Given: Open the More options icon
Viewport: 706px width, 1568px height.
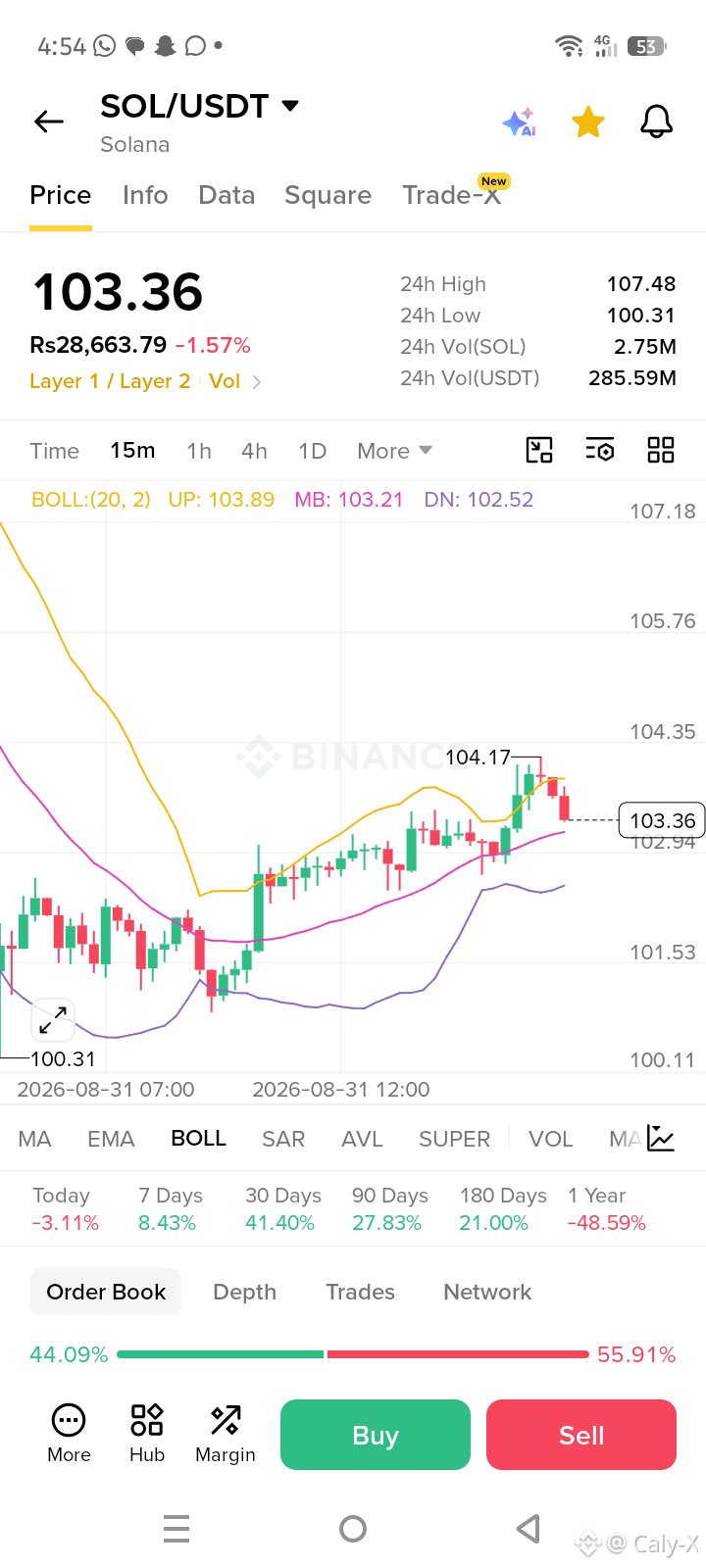Looking at the screenshot, I should click(x=69, y=1434).
